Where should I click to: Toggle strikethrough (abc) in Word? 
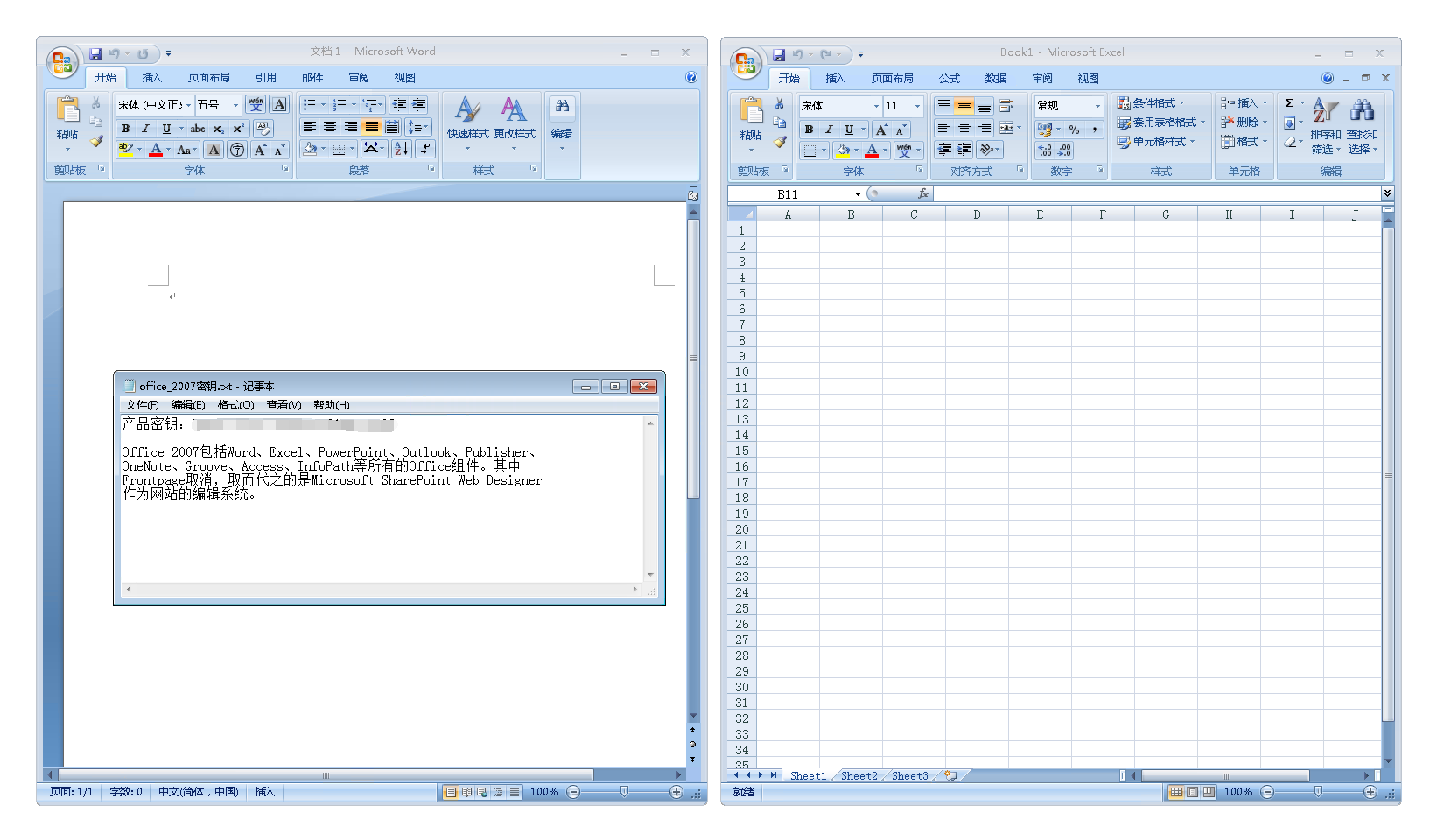point(198,129)
